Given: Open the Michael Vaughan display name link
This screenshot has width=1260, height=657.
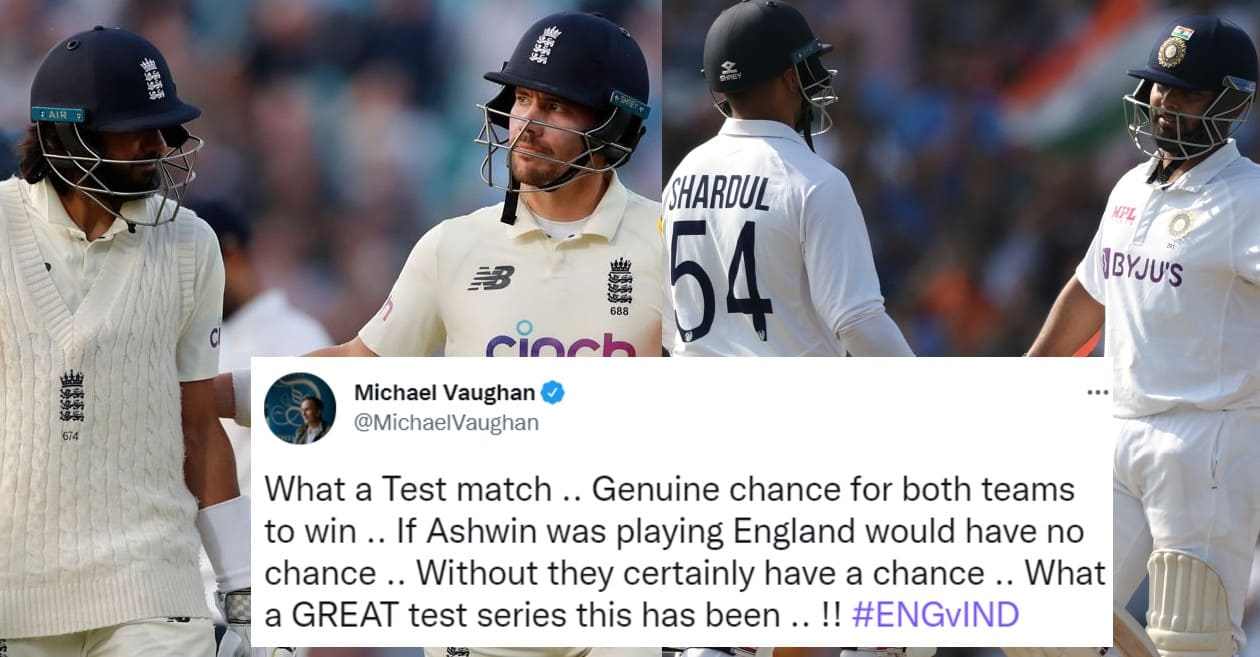Looking at the screenshot, I should (444, 392).
